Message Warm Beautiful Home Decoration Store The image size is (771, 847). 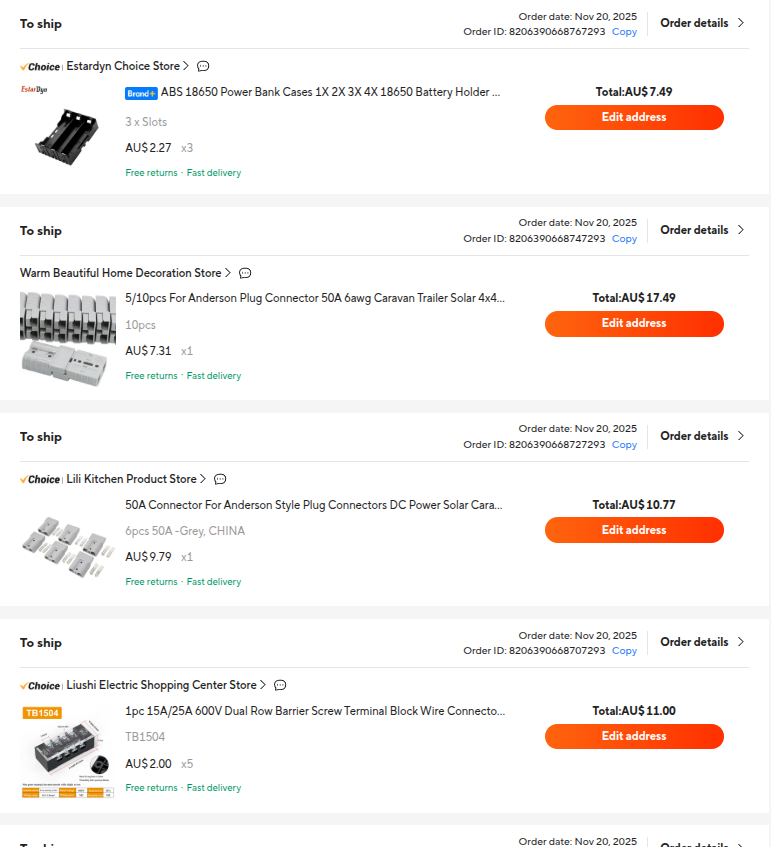(x=245, y=273)
